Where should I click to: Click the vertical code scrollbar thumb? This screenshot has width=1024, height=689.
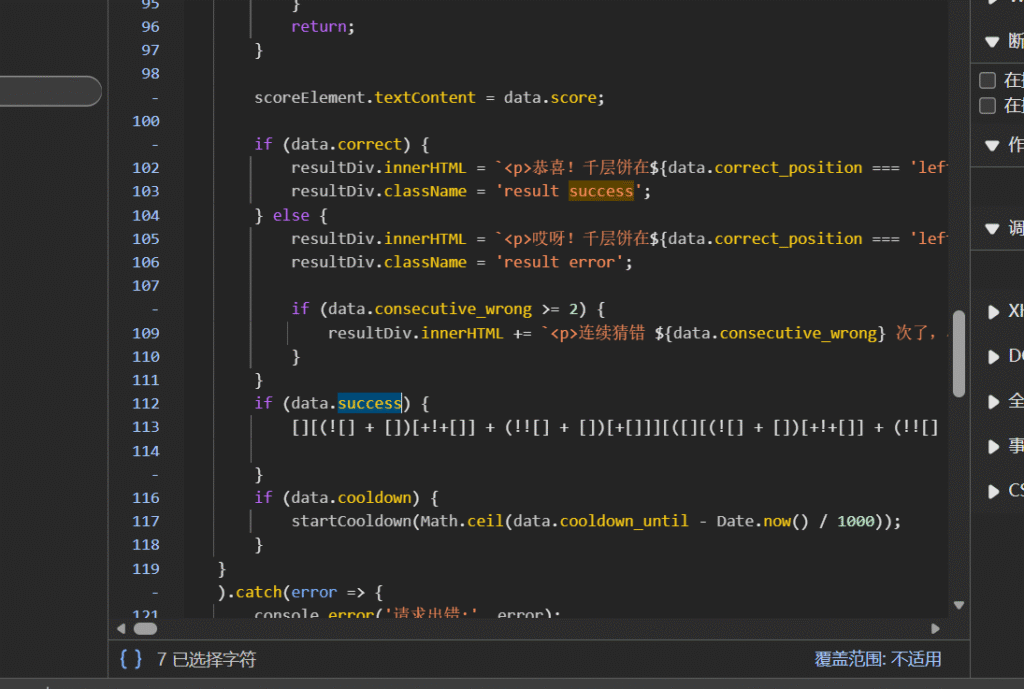(x=959, y=352)
